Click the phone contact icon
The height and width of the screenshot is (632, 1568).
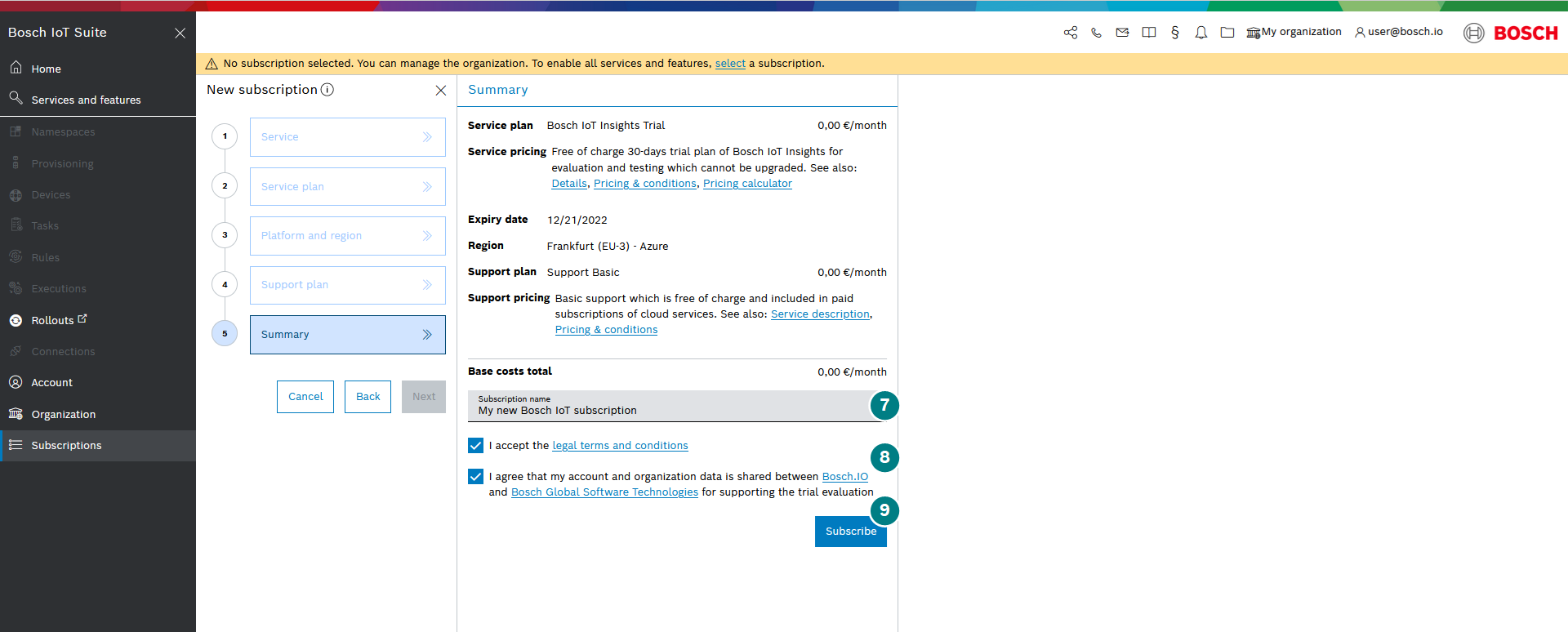[x=1096, y=33]
